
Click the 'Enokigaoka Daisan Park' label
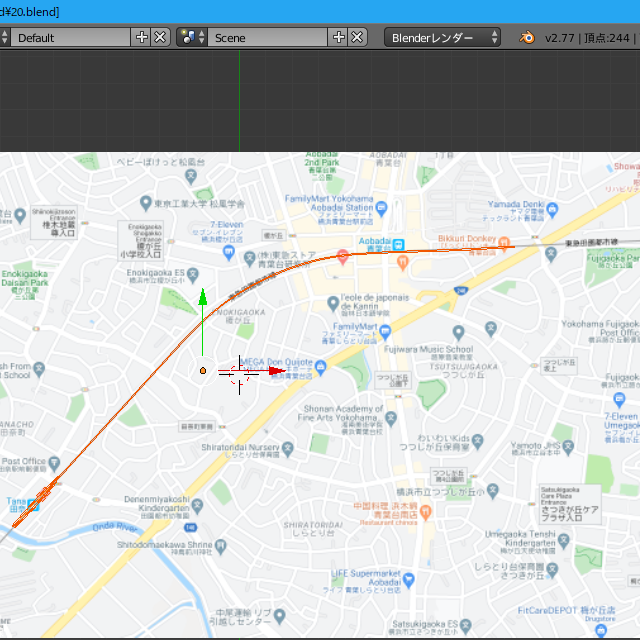(24, 278)
